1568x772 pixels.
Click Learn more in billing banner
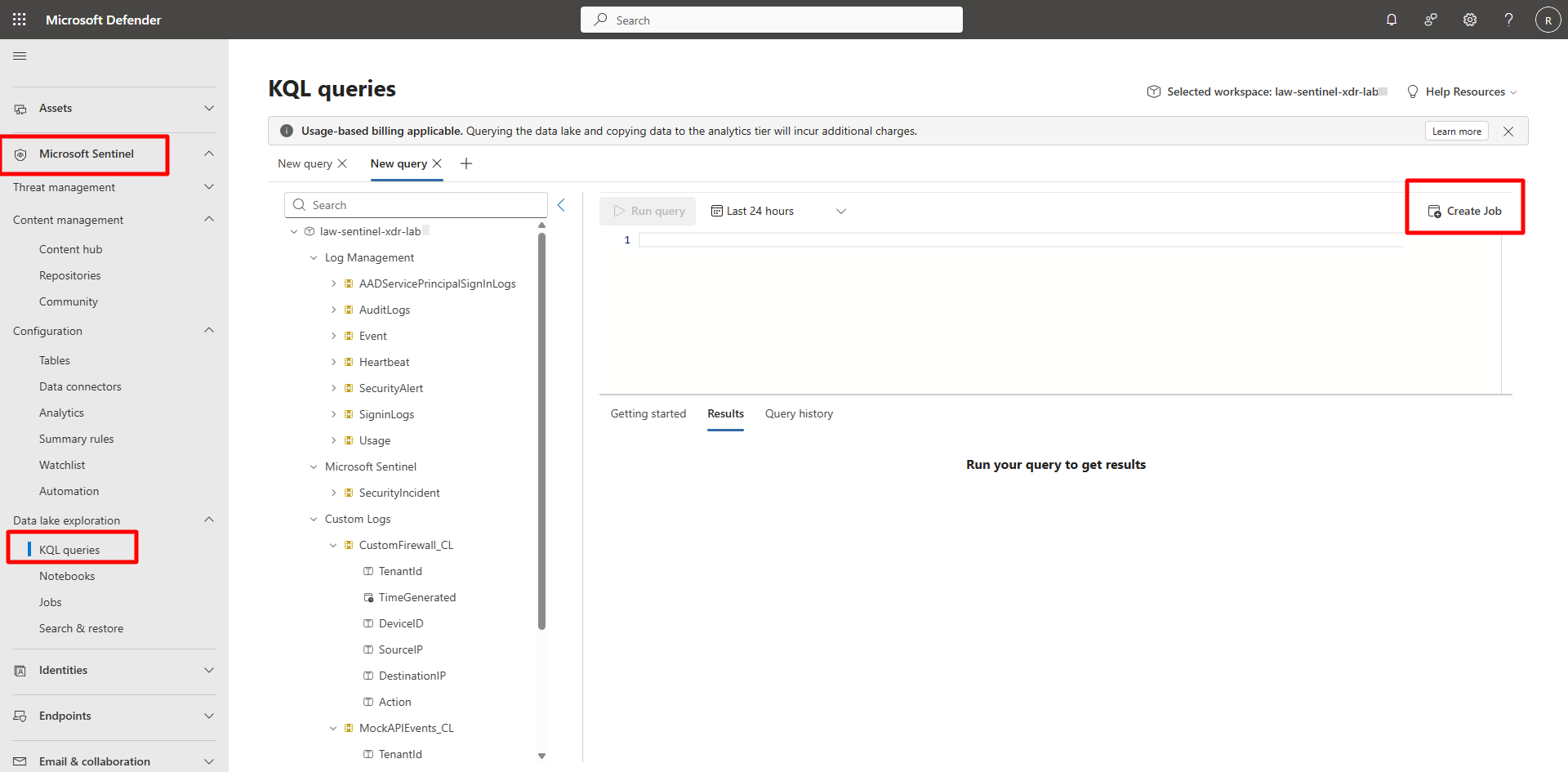tap(1456, 132)
